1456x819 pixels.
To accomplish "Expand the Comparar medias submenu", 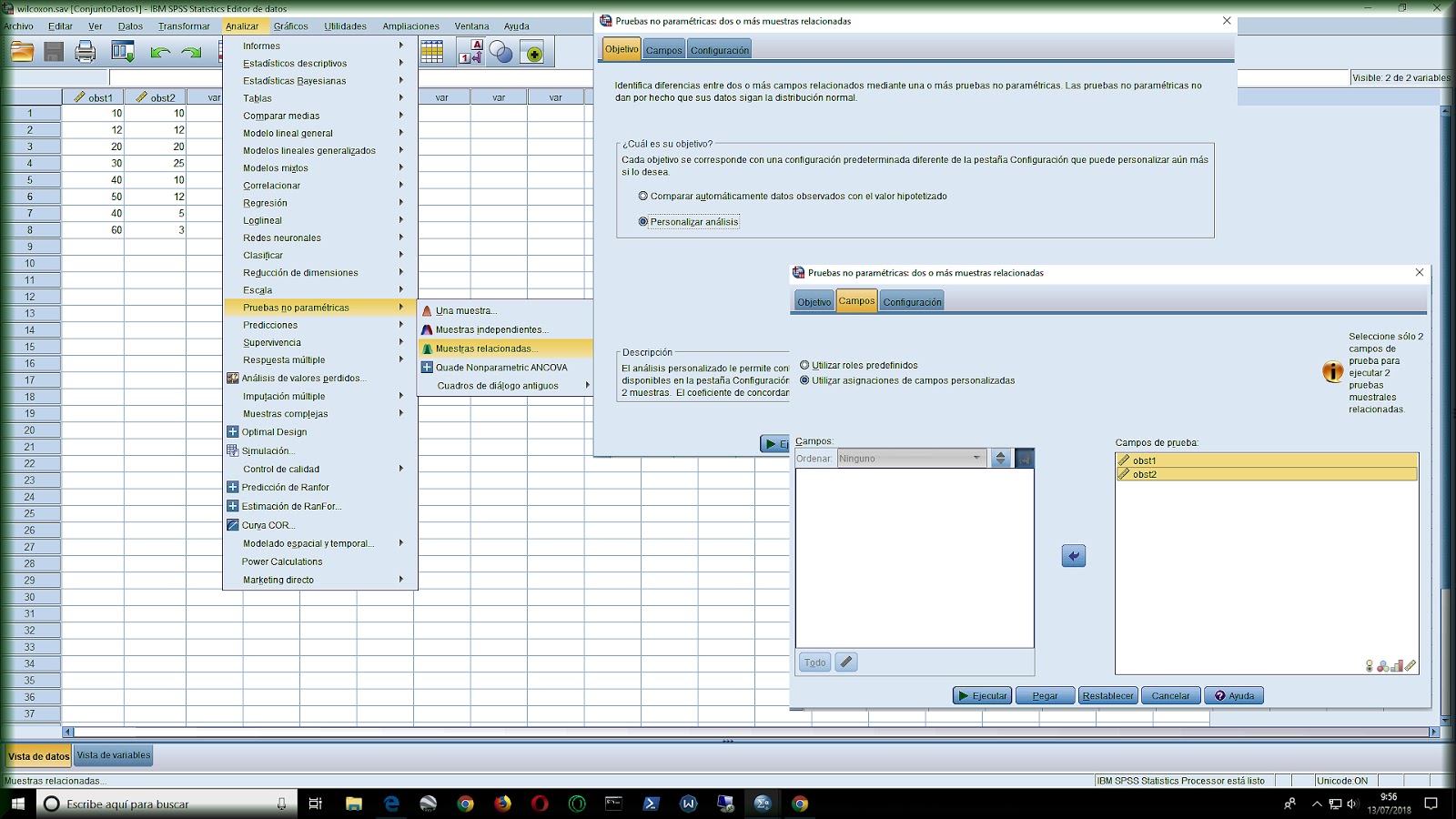I will pos(320,116).
